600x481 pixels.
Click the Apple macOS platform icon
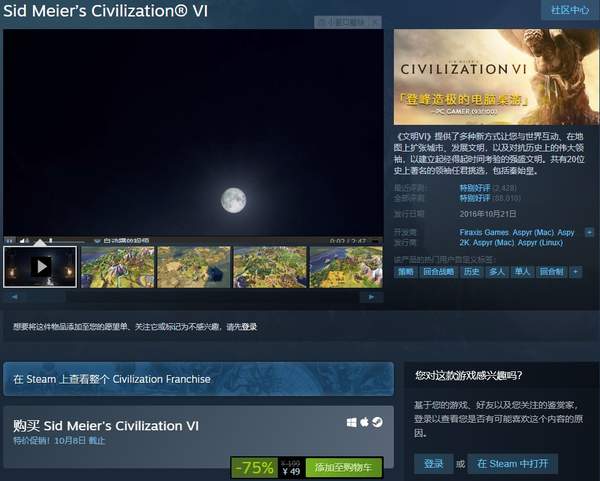(x=364, y=422)
